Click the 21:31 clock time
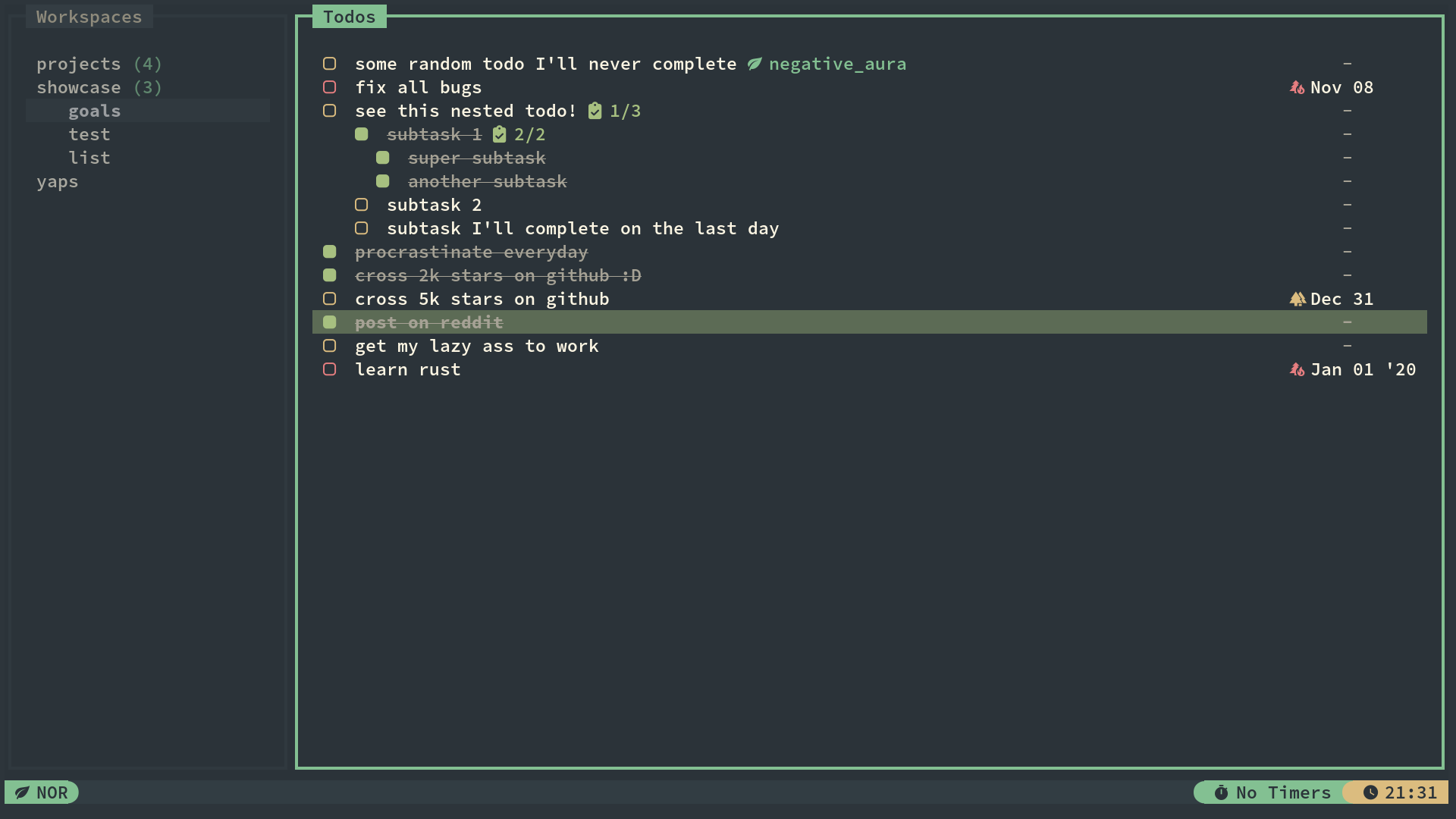Viewport: 1456px width, 819px height. [1411, 792]
